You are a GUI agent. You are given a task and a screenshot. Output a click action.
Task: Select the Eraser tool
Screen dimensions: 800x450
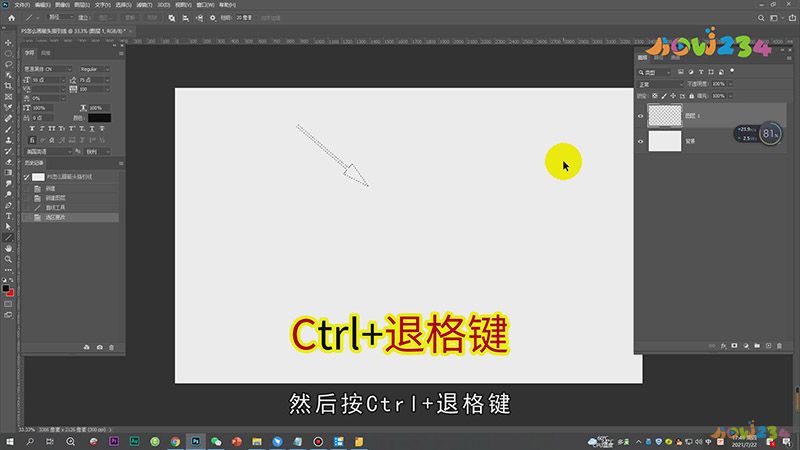(x=8, y=162)
